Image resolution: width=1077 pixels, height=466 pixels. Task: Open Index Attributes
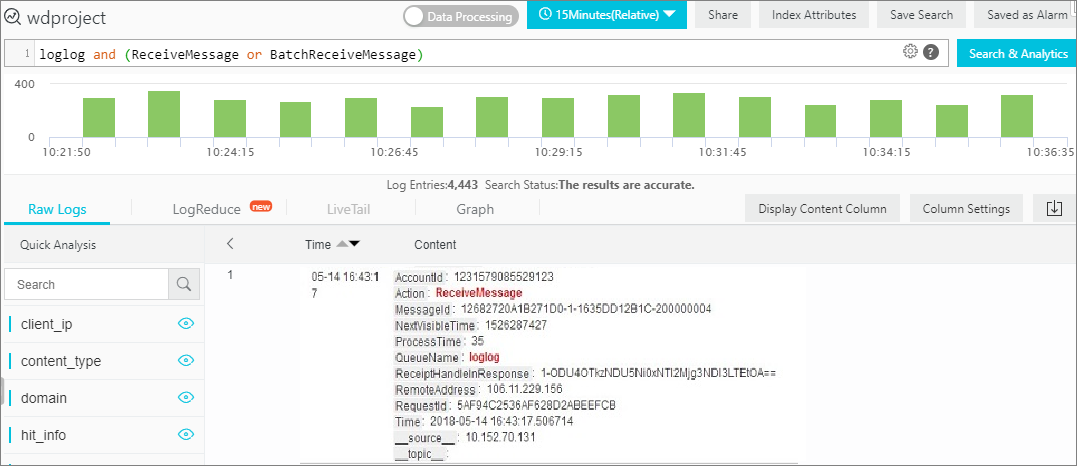(814, 14)
